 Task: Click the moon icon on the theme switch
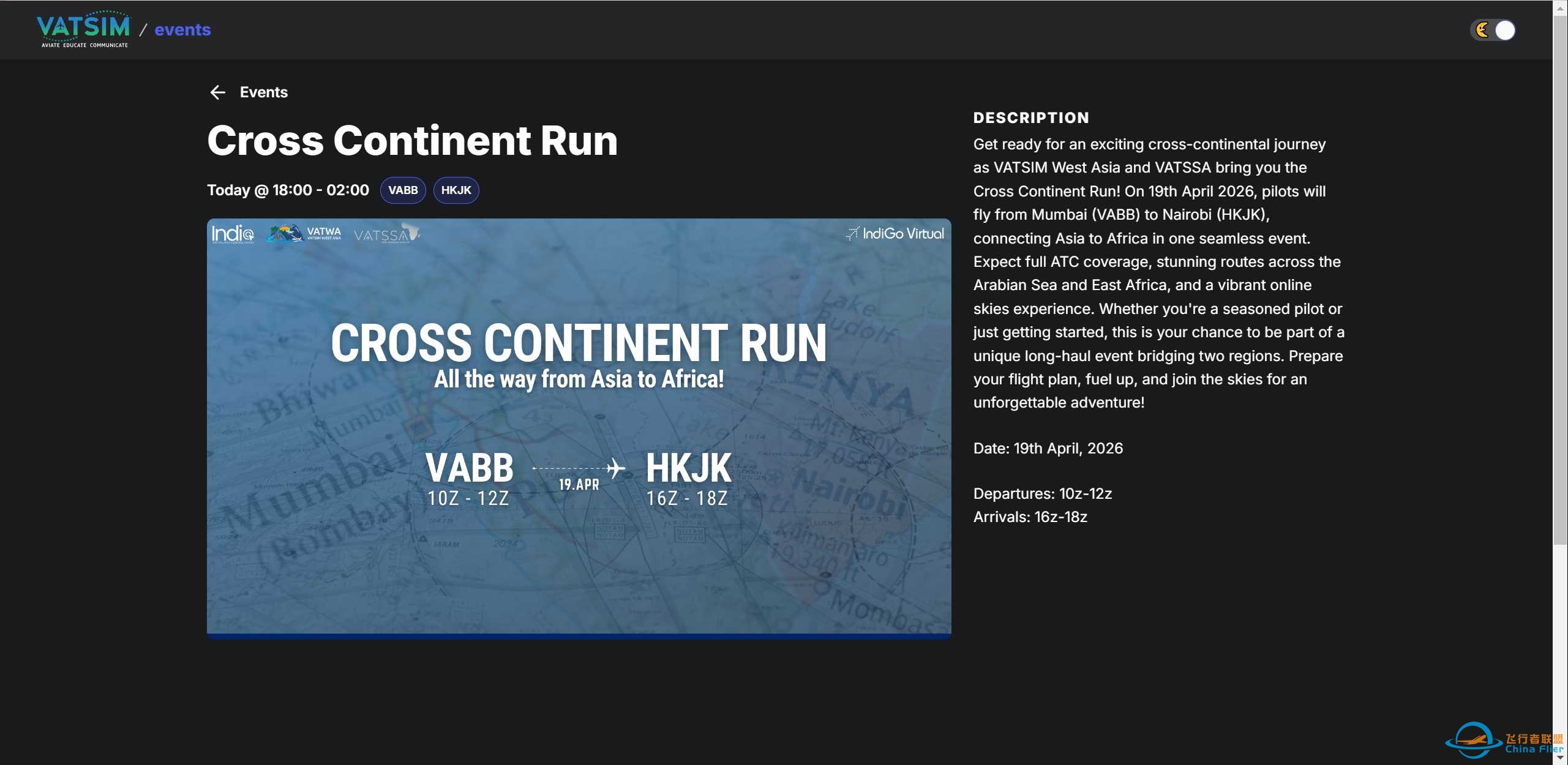click(1482, 30)
